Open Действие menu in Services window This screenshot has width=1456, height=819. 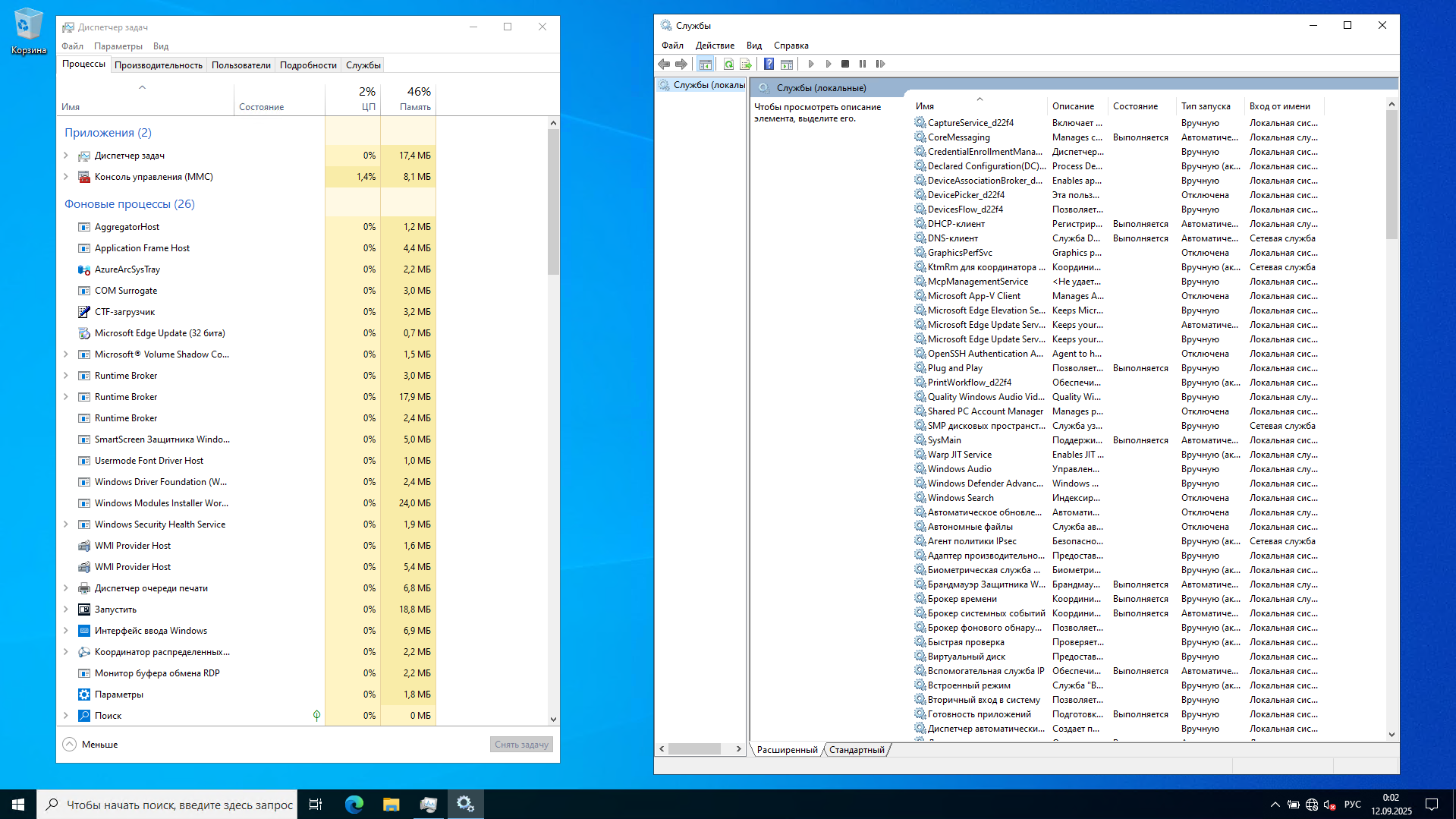tap(715, 46)
